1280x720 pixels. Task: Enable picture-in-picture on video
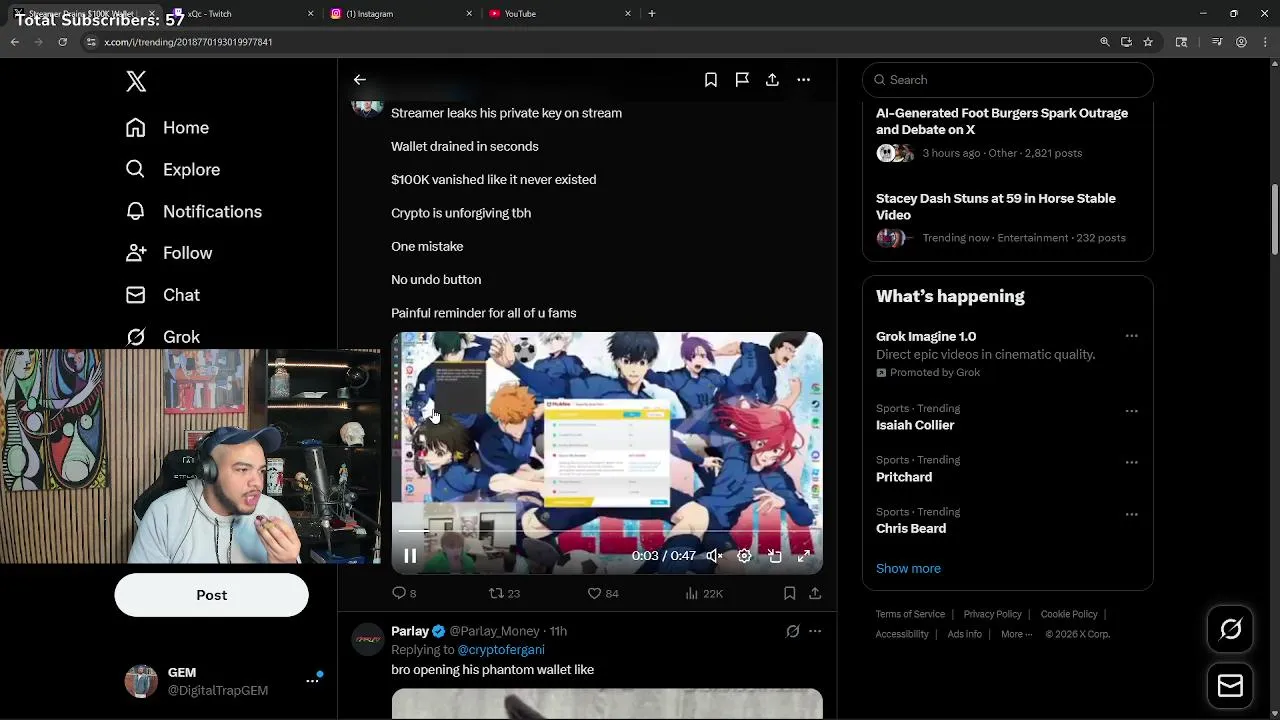(x=774, y=556)
